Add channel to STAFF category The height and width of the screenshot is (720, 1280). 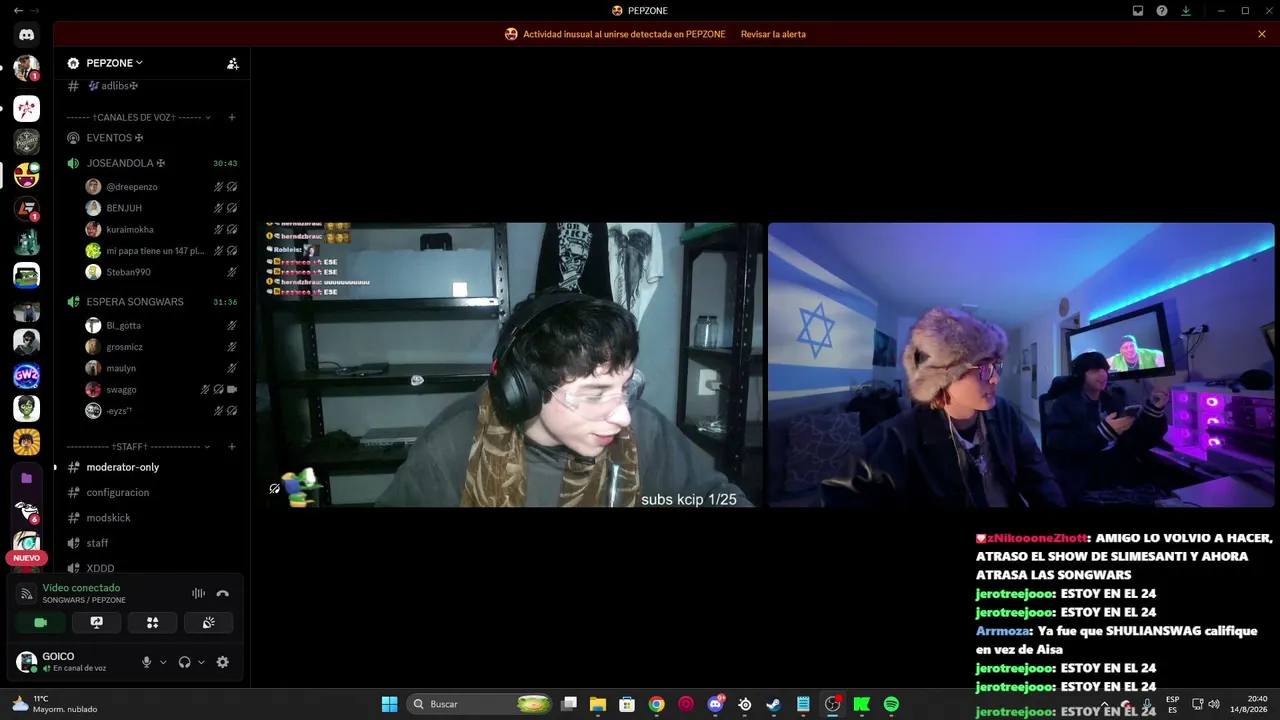232,446
